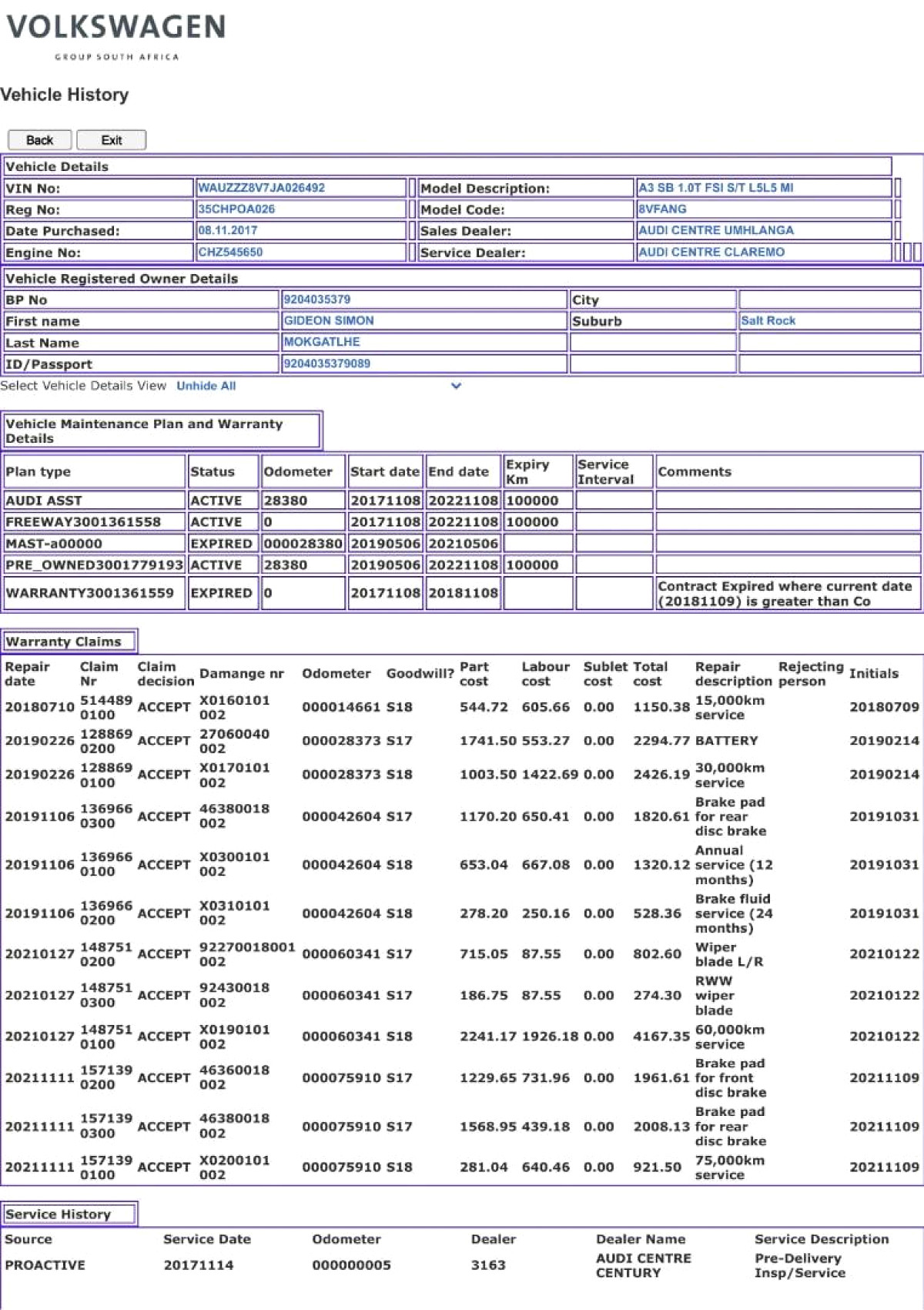The width and height of the screenshot is (924, 1310).
Task: Click the Annual service (12 months) description
Action: point(734,865)
